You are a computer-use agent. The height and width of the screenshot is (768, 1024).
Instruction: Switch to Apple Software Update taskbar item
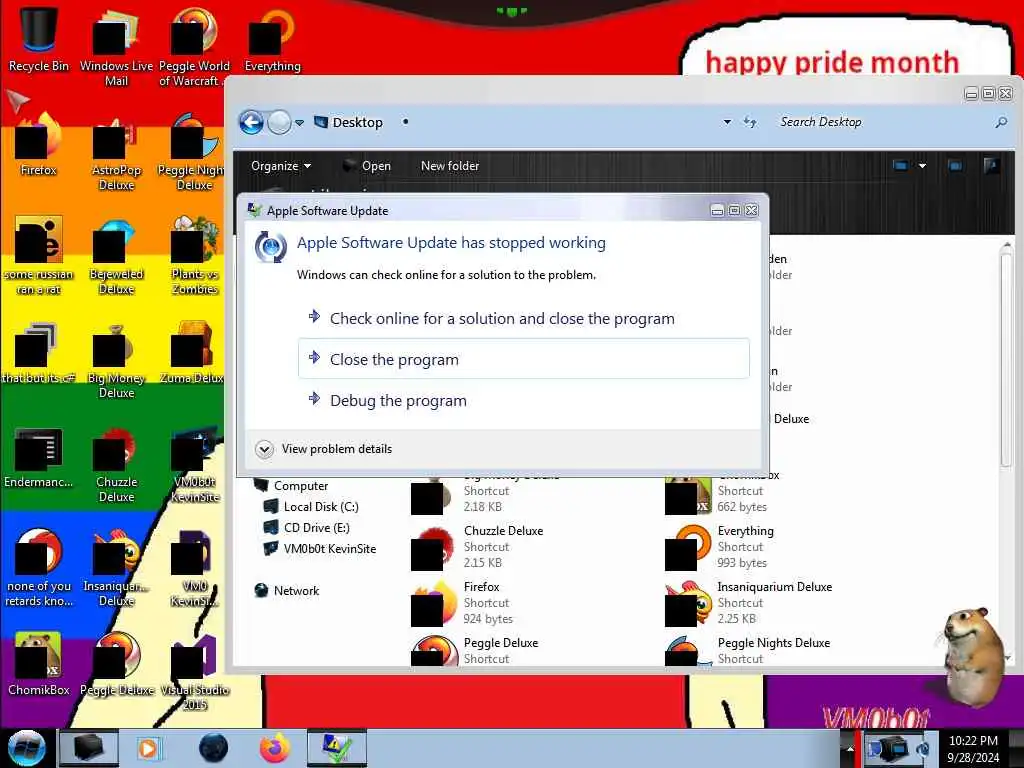tap(336, 748)
